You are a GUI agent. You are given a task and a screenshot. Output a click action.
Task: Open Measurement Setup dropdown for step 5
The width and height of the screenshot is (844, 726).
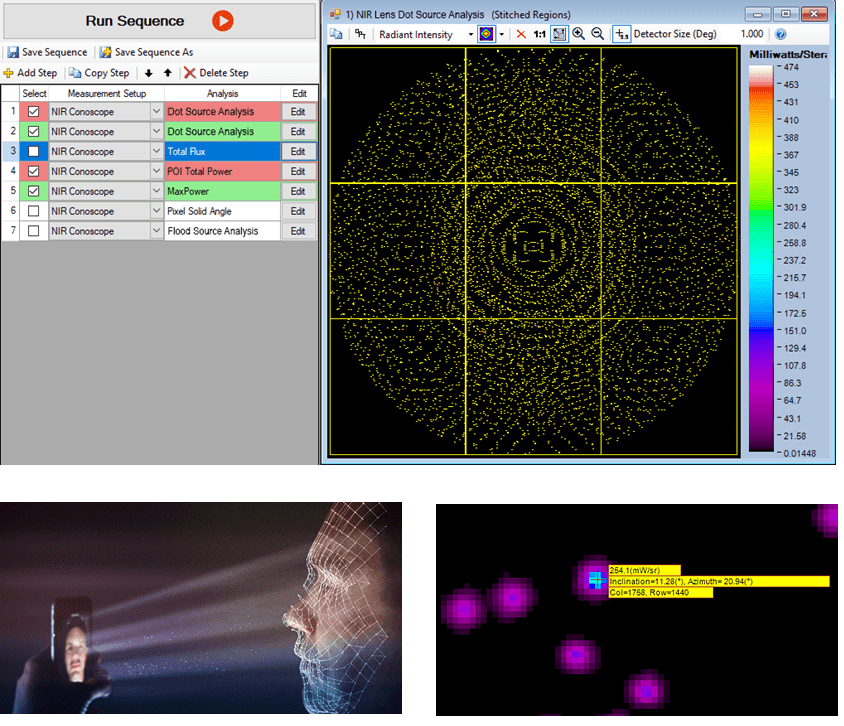click(x=156, y=191)
